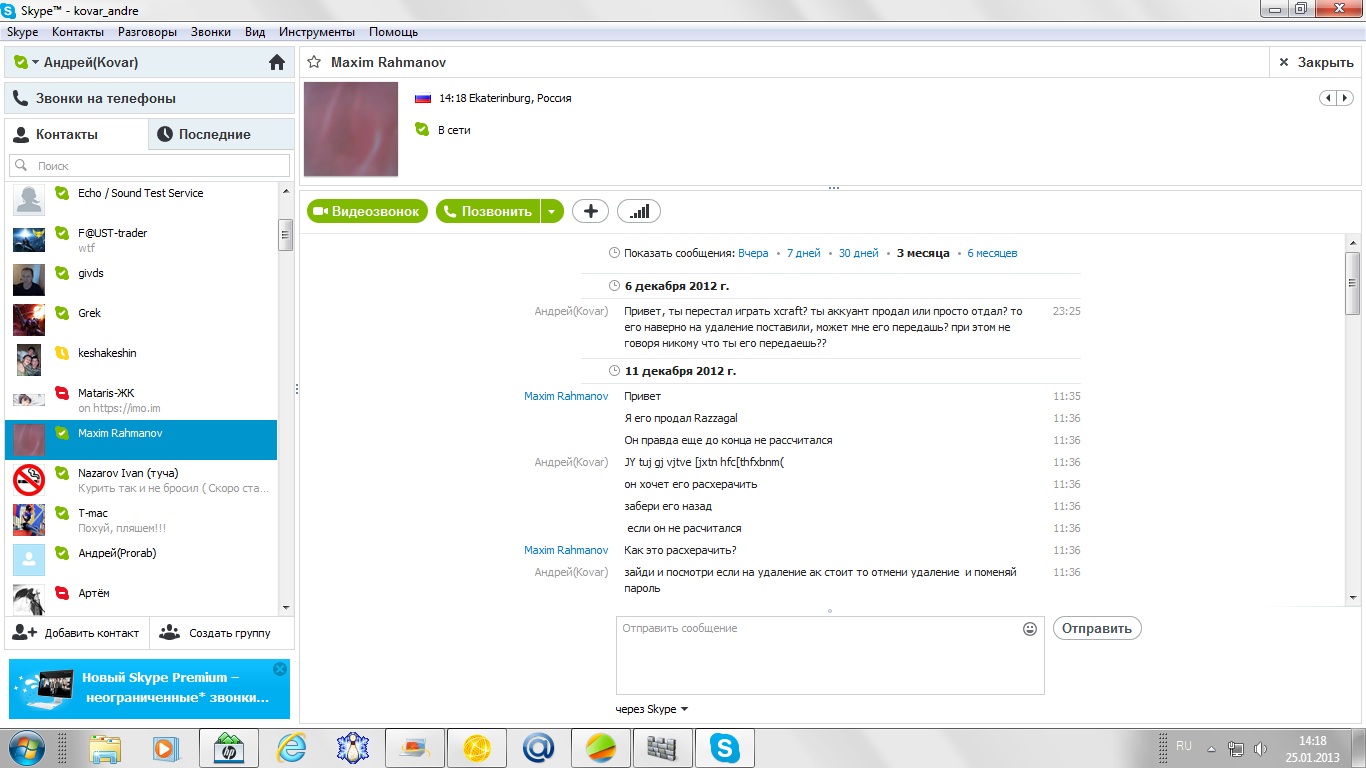Select the Echo / Sound Test Service contact

pos(141,200)
